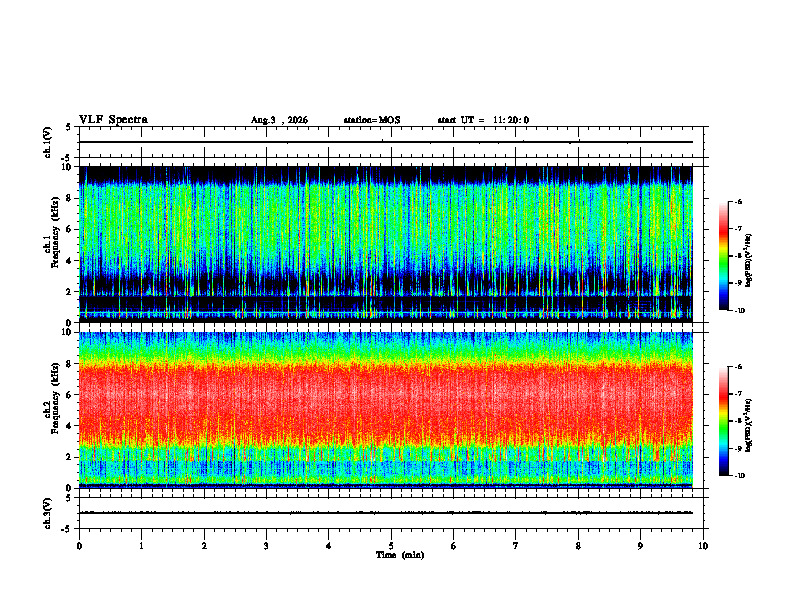Click time axis tick label "7"
This screenshot has height=612, width=792.
(x=516, y=546)
